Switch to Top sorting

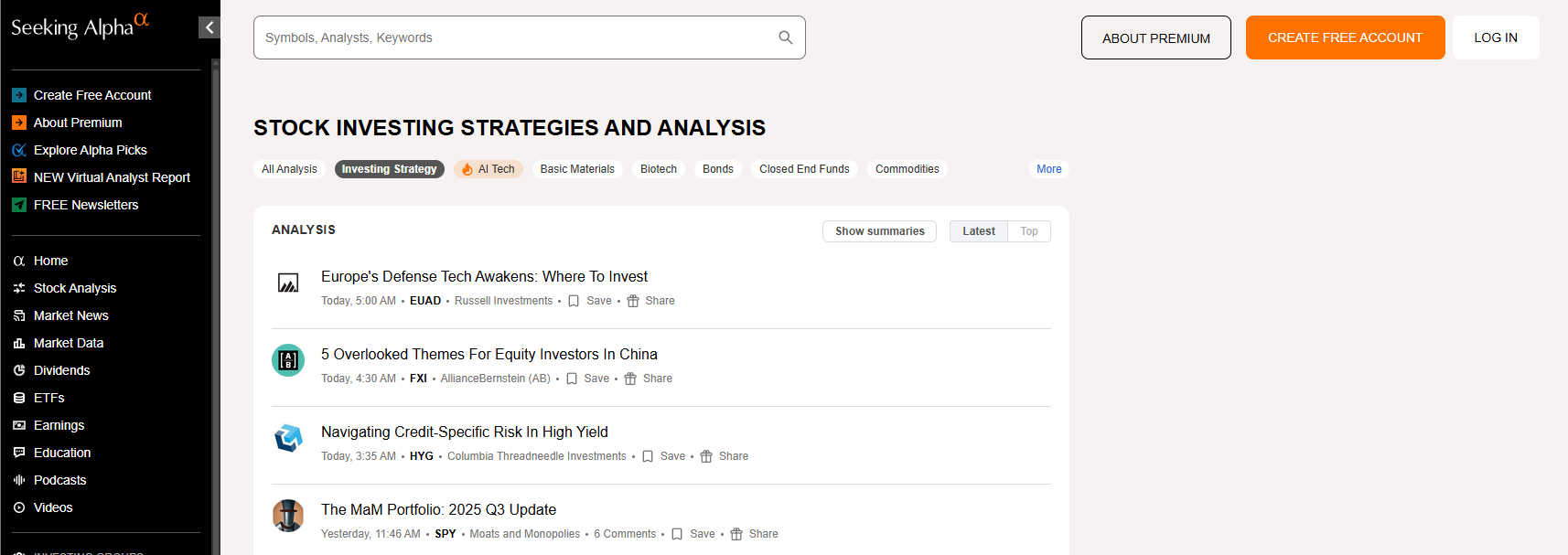(1029, 231)
